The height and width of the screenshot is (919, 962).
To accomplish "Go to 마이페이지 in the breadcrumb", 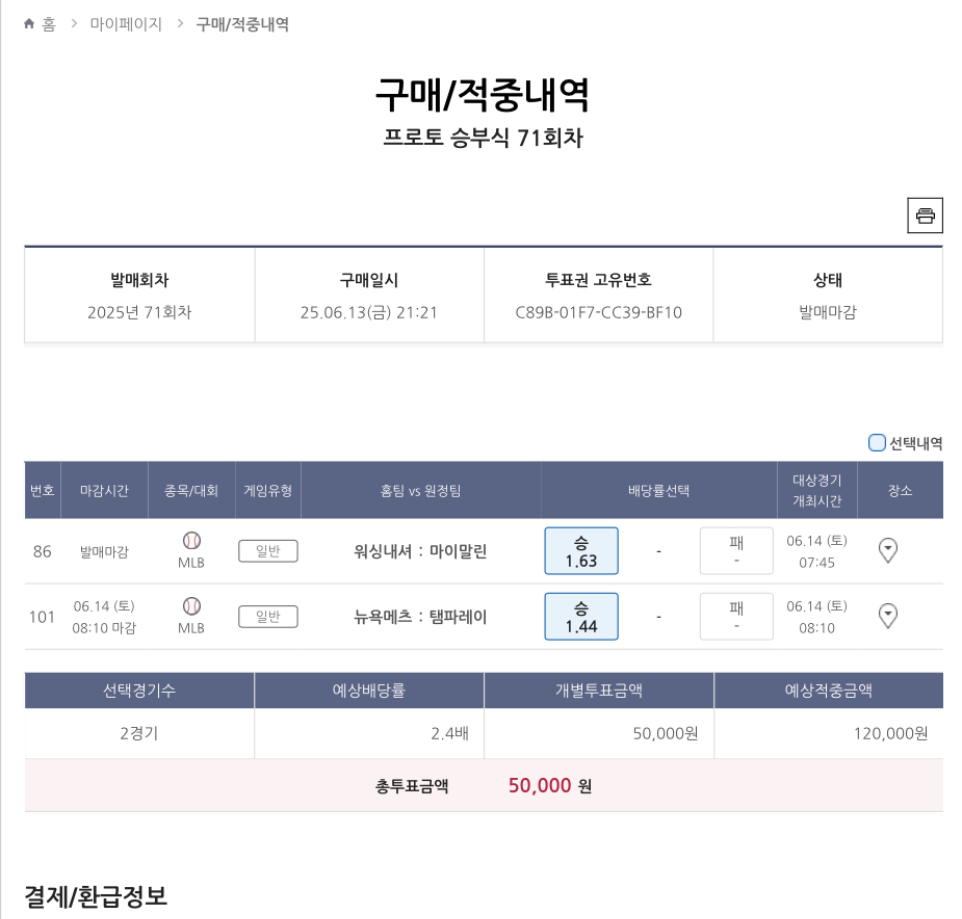I will coord(126,24).
